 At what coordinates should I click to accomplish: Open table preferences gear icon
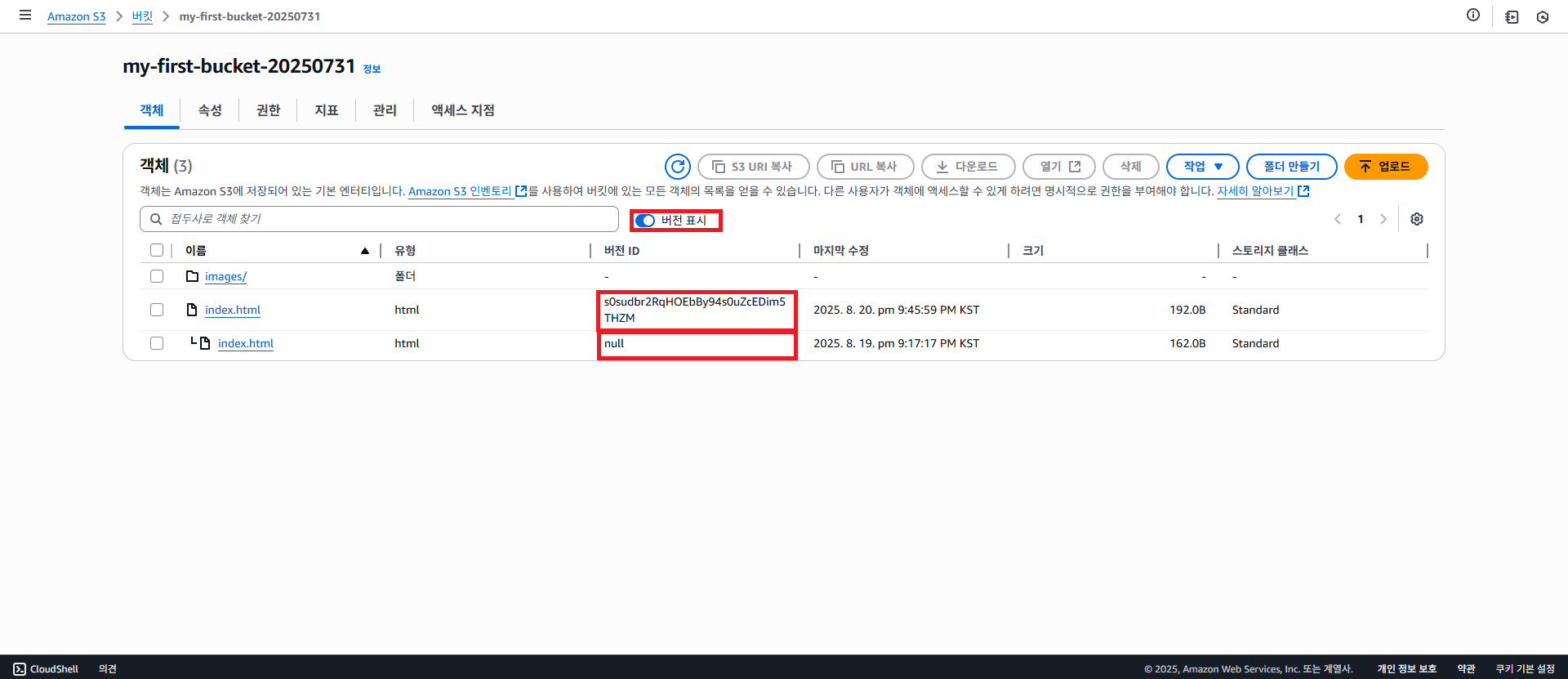point(1417,219)
